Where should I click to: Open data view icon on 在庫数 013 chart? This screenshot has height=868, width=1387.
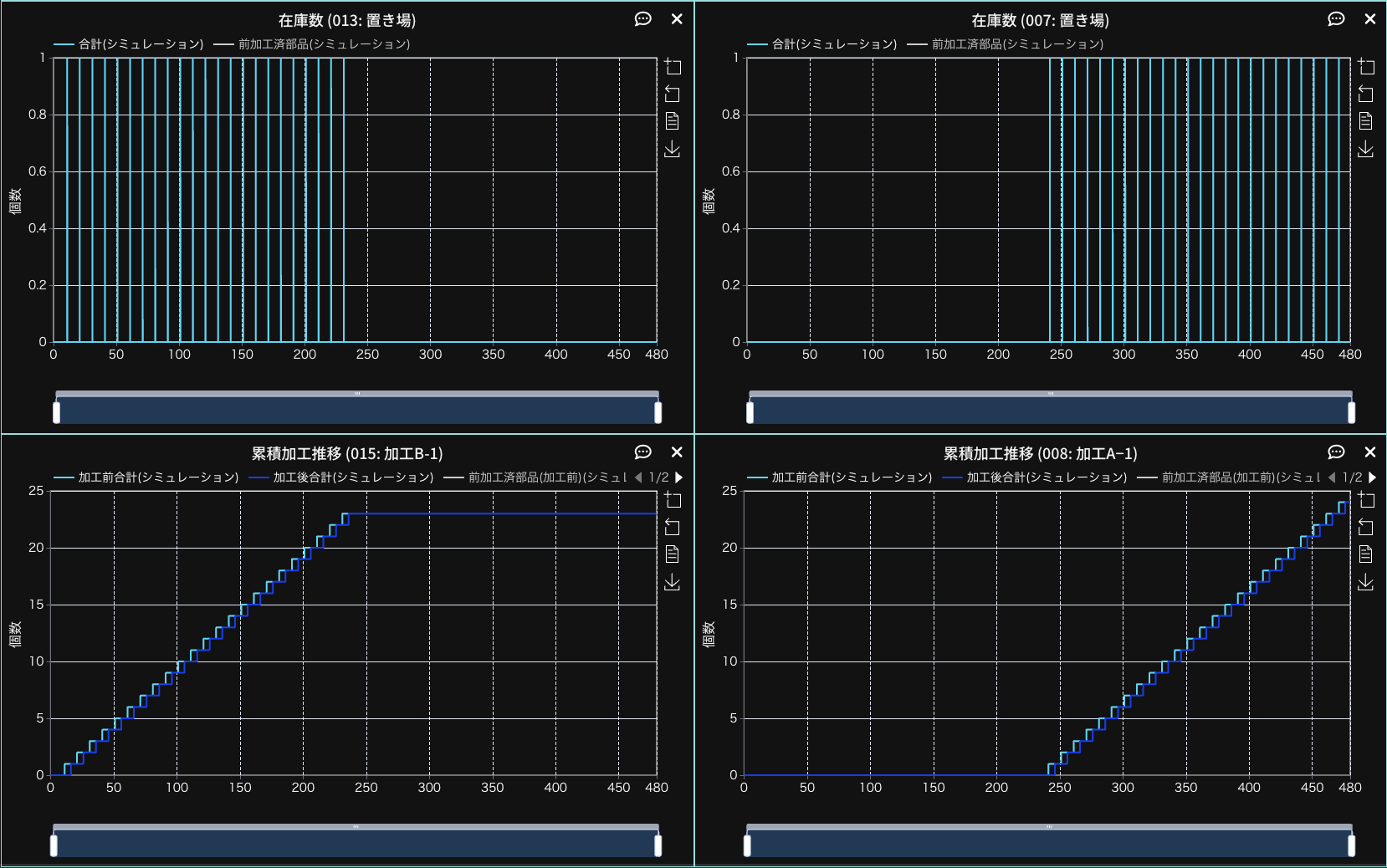673,121
